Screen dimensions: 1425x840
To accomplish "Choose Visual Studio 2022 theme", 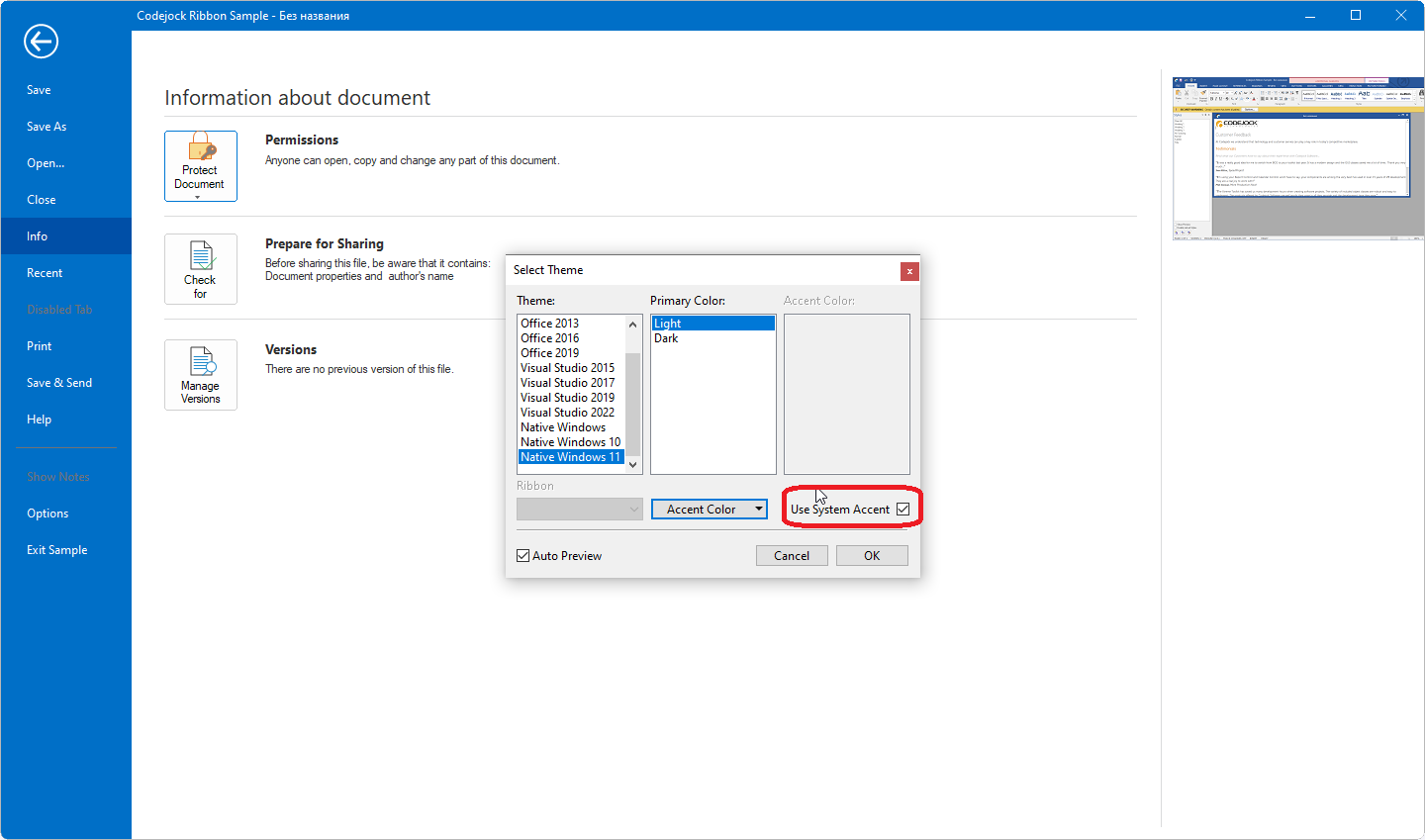I will pos(567,413).
